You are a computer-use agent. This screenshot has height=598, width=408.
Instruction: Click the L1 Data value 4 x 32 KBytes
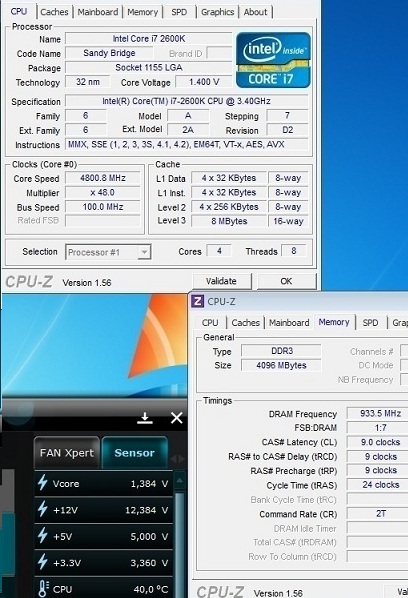[x=229, y=178]
